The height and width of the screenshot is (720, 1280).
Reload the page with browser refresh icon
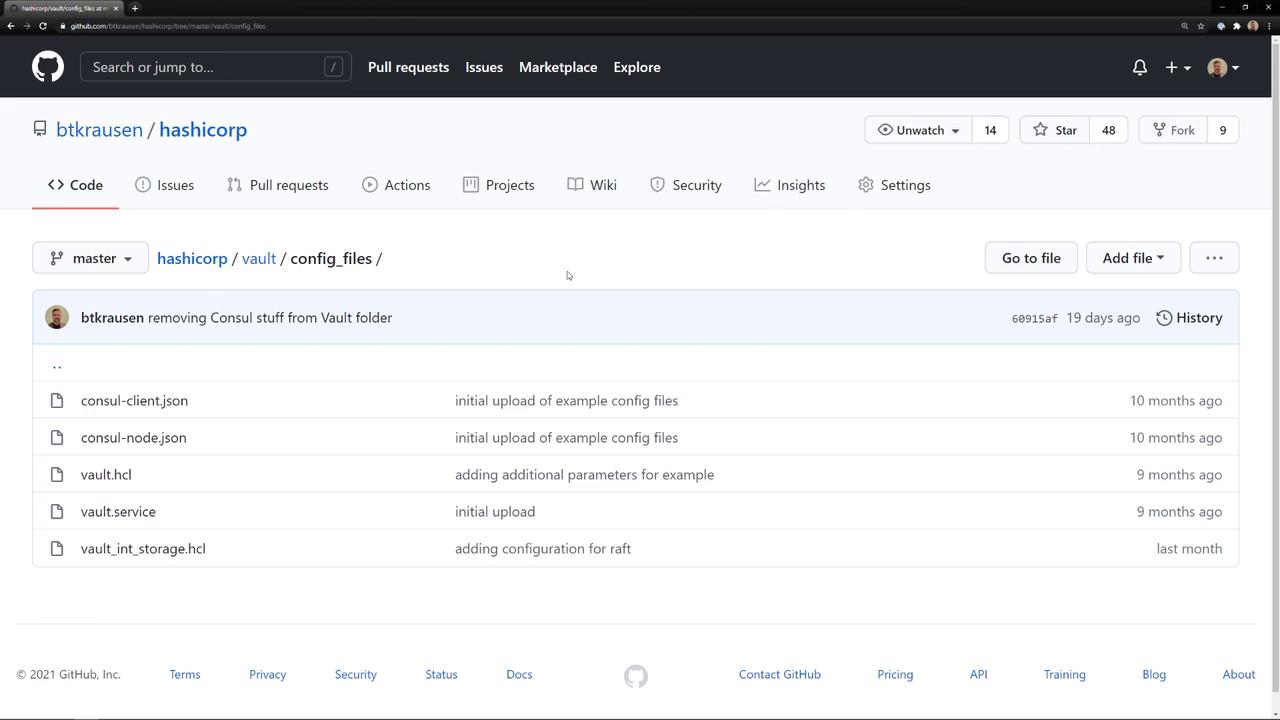43,26
